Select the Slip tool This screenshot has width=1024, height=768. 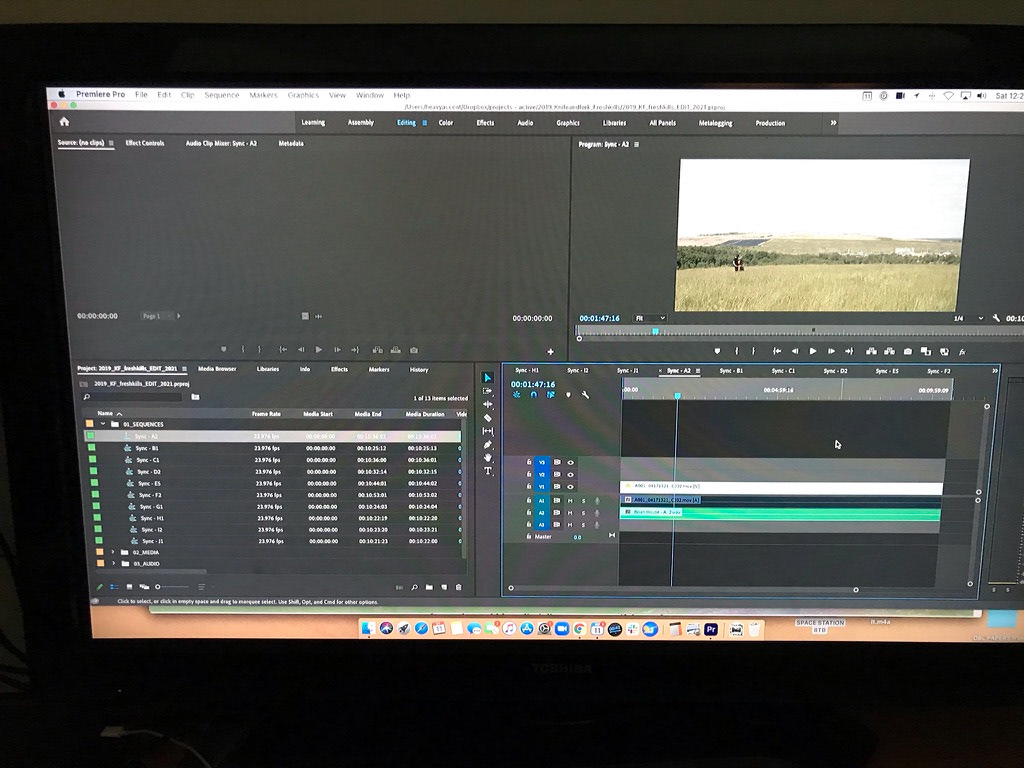pyautogui.click(x=487, y=431)
